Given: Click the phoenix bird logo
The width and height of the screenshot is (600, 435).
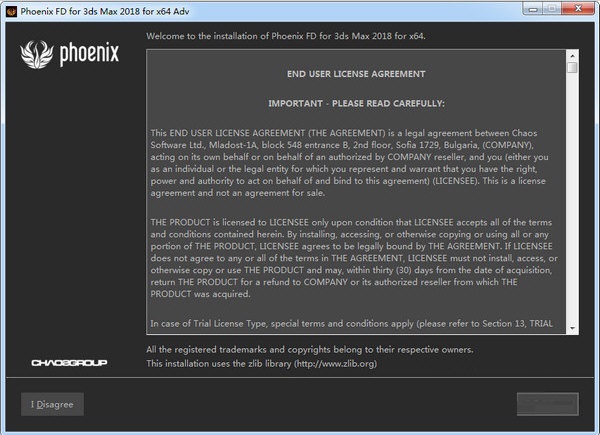Looking at the screenshot, I should click(x=37, y=54).
